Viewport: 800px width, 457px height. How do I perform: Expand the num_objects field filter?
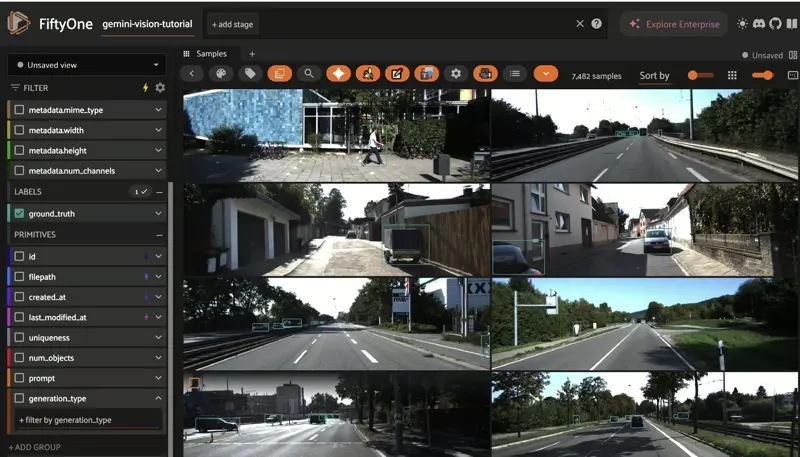coord(158,358)
